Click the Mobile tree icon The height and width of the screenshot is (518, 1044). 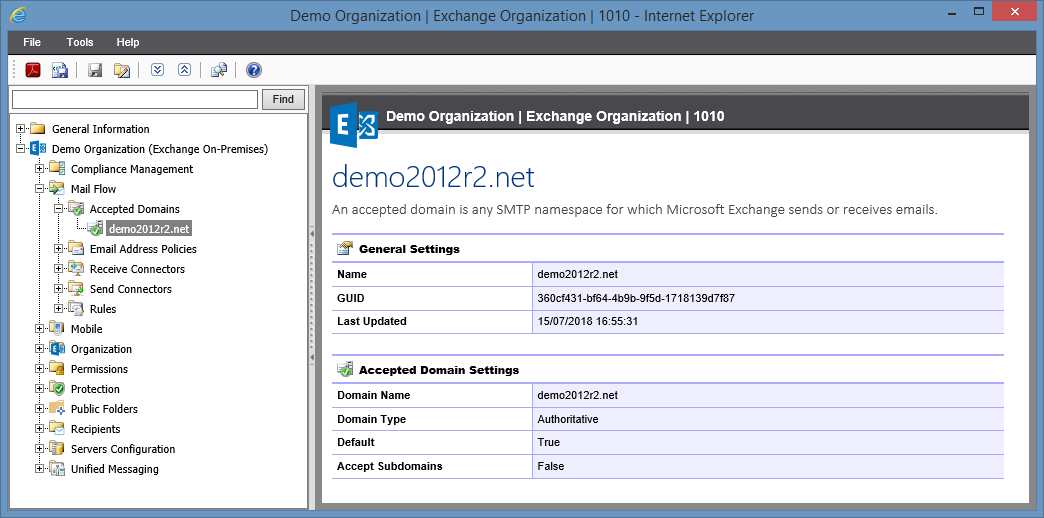tap(57, 329)
